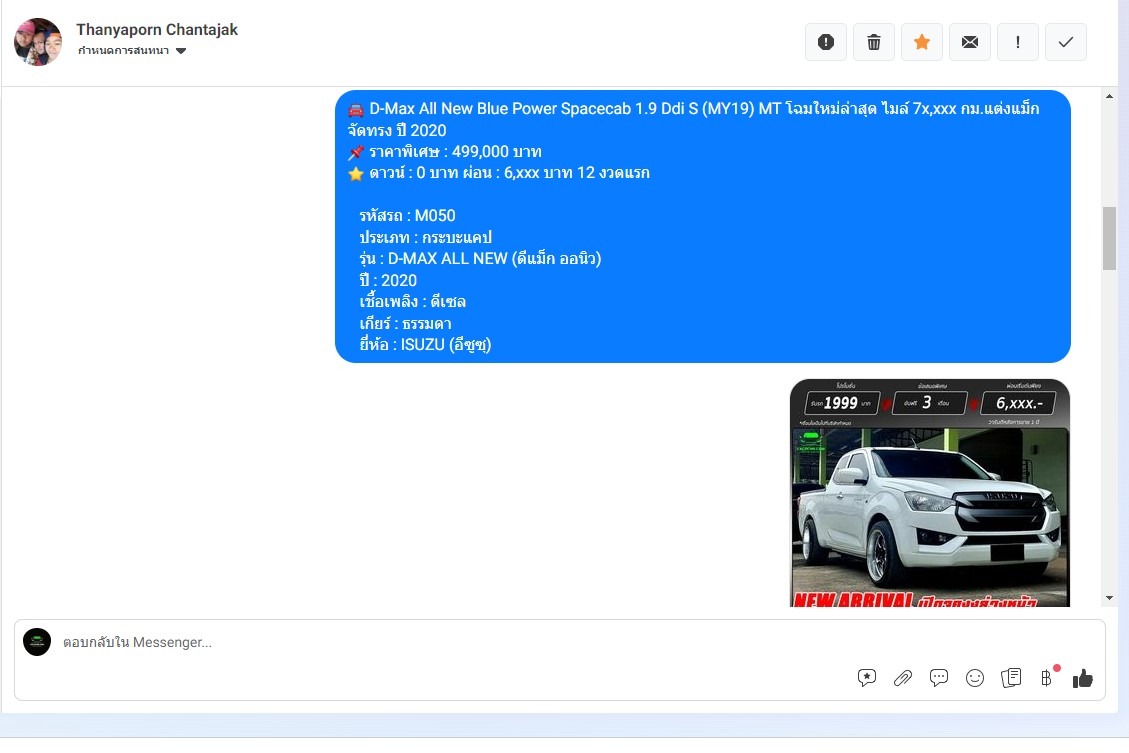This screenshot has height=753, width=1129.
Task: Toggle the orange star follow-up icon
Action: click(922, 42)
